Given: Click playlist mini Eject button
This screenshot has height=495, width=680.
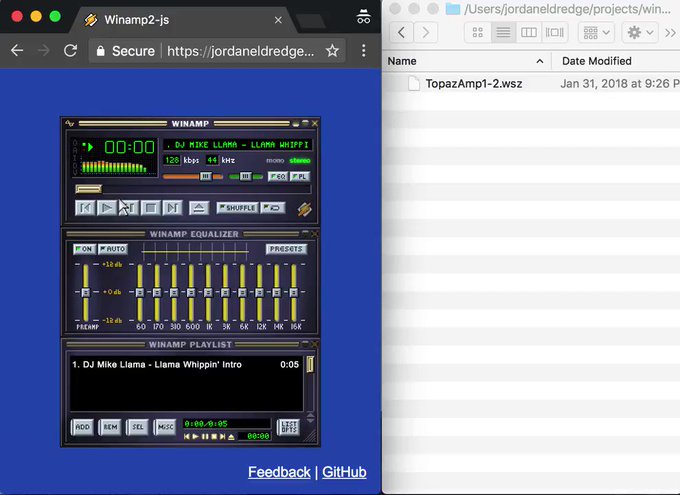Looking at the screenshot, I should tap(231, 436).
